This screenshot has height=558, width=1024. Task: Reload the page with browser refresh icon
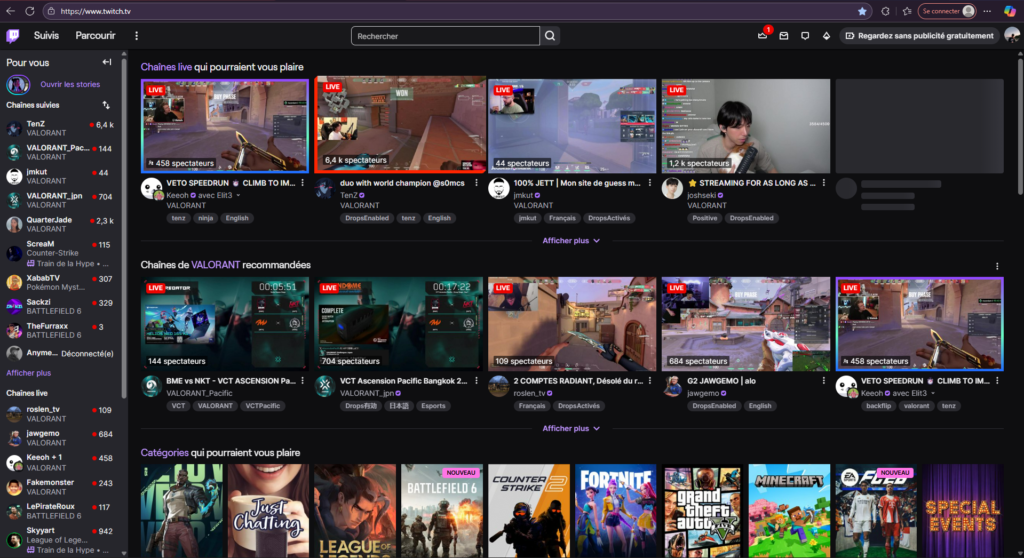click(30, 11)
